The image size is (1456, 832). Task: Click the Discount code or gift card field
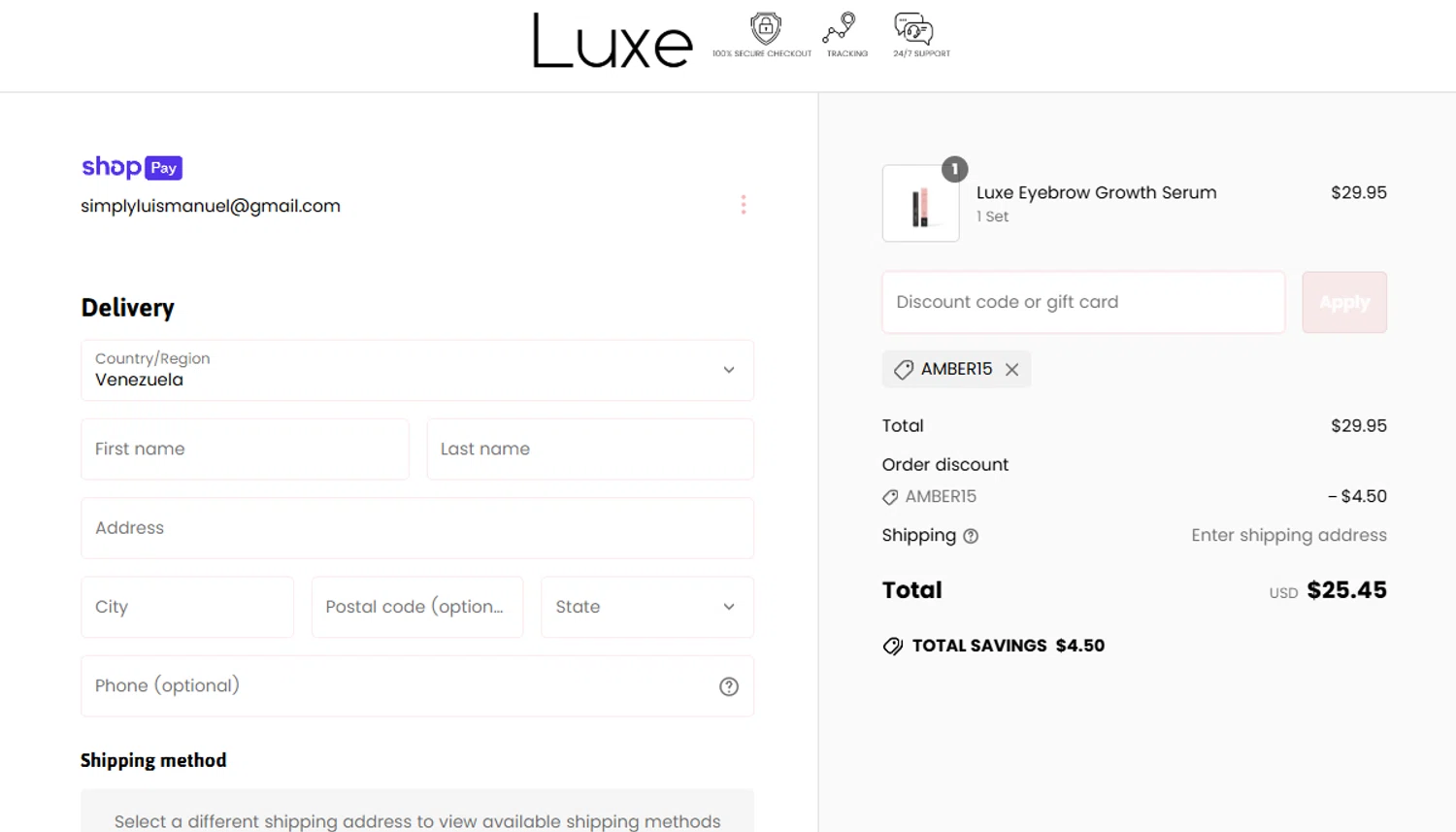[x=1083, y=302]
